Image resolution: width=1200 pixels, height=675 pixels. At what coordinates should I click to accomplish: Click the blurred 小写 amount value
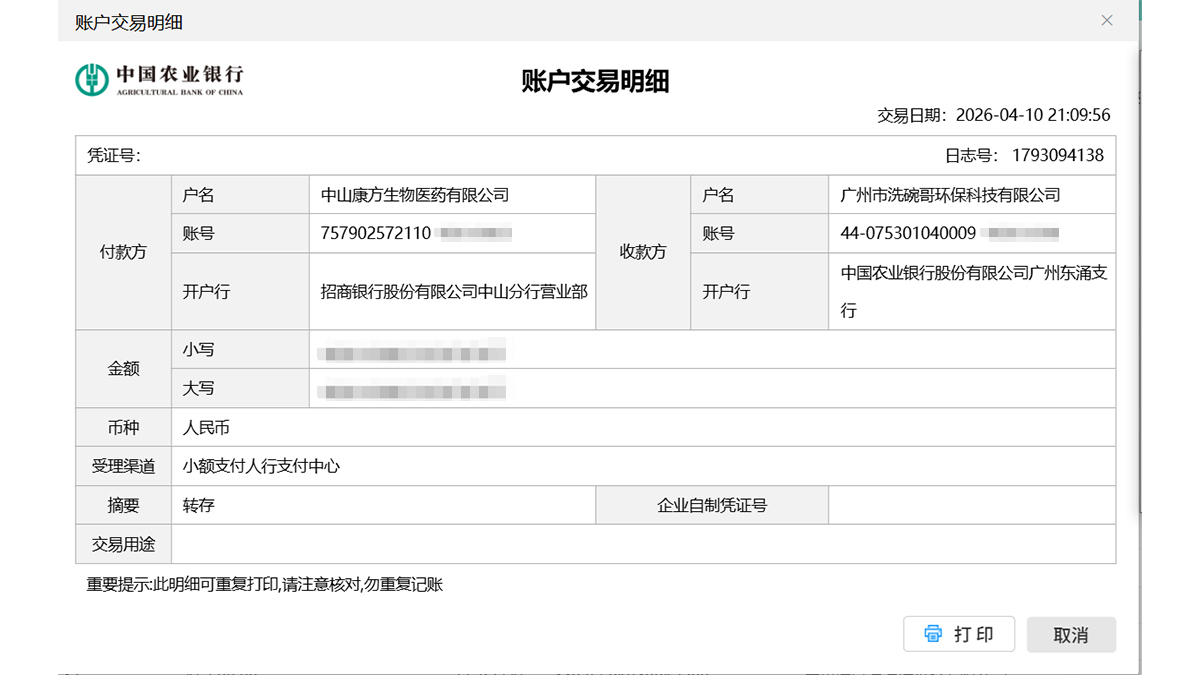410,351
